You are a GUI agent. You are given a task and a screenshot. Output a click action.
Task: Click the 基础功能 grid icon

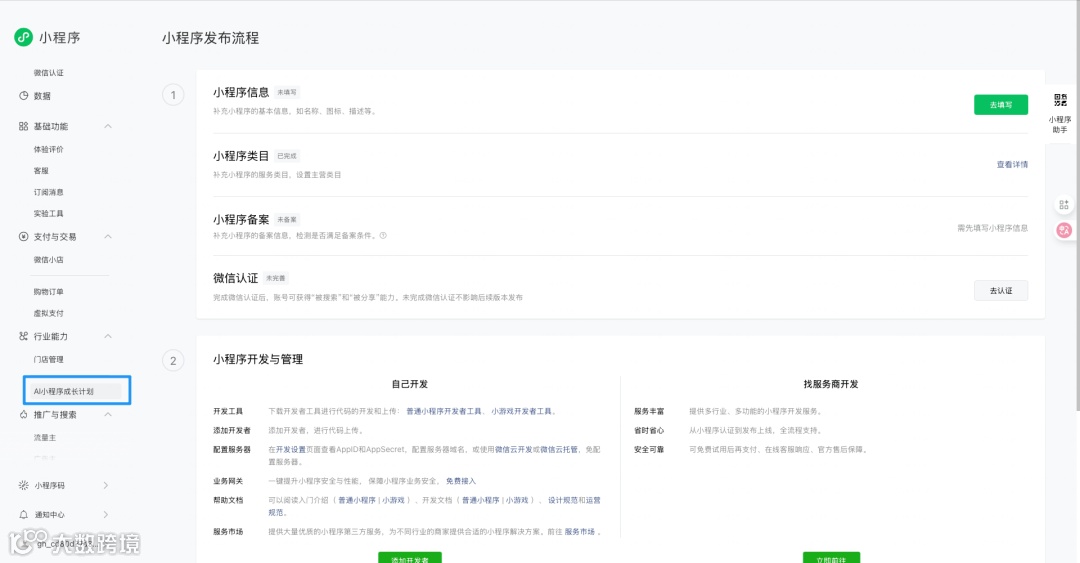pos(23,126)
